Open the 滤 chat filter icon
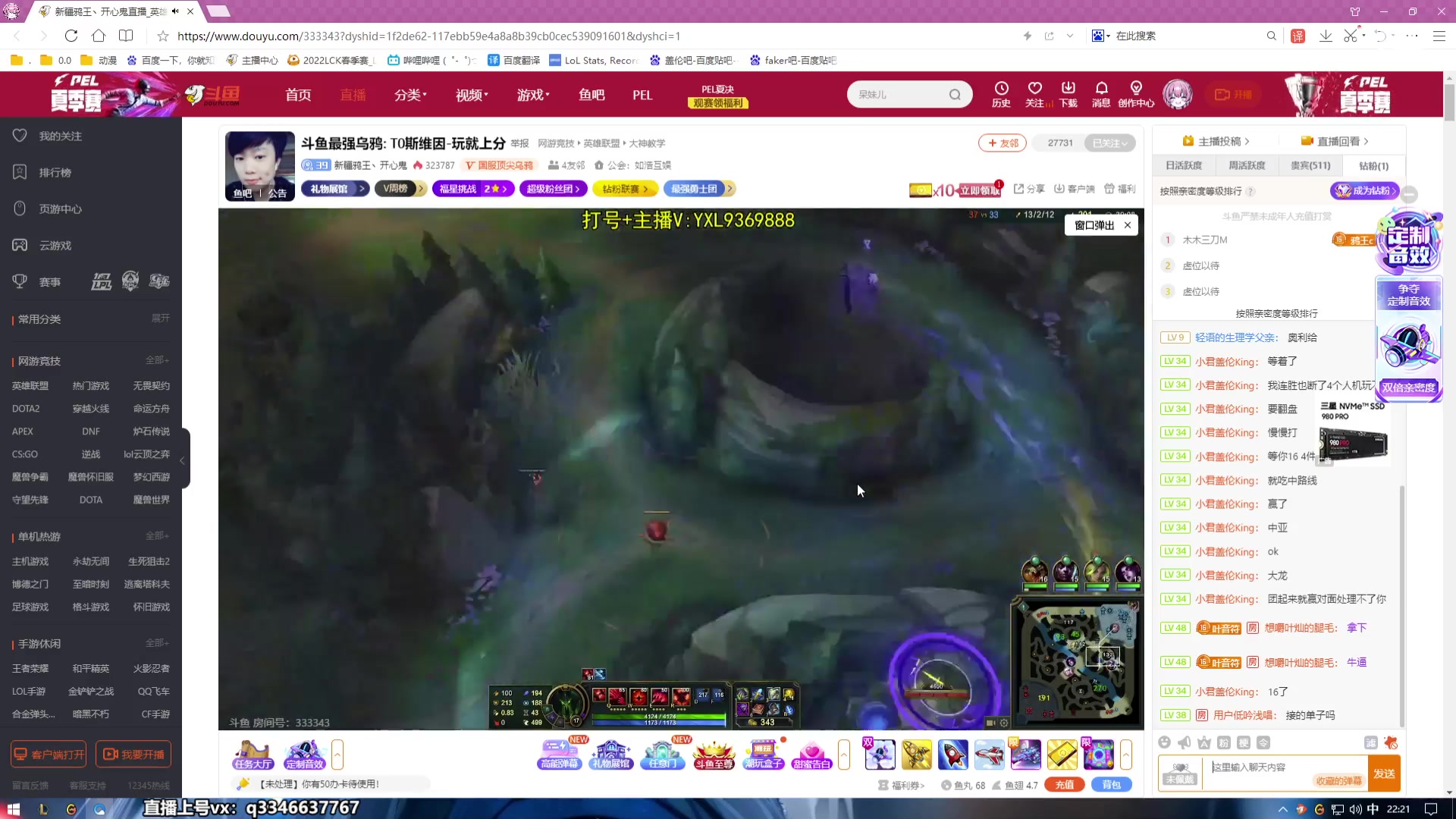The image size is (1456, 819). pos(1371,742)
